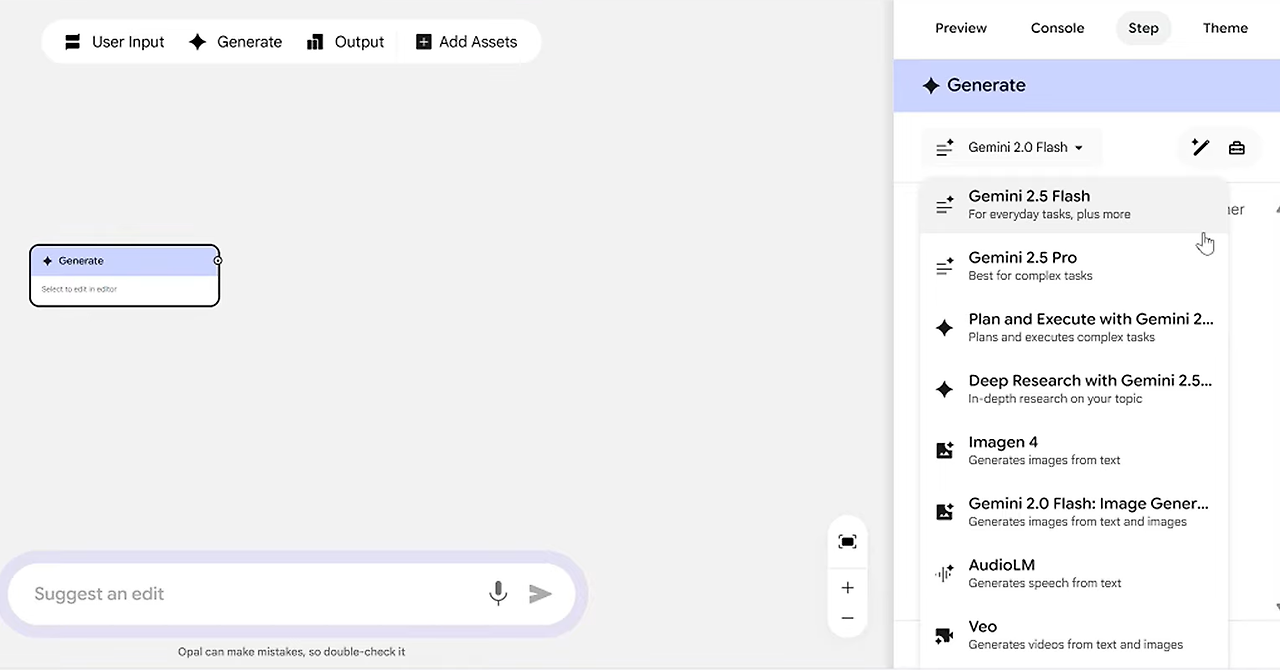Fit canvas to screen
1280x670 pixels.
[x=847, y=542]
